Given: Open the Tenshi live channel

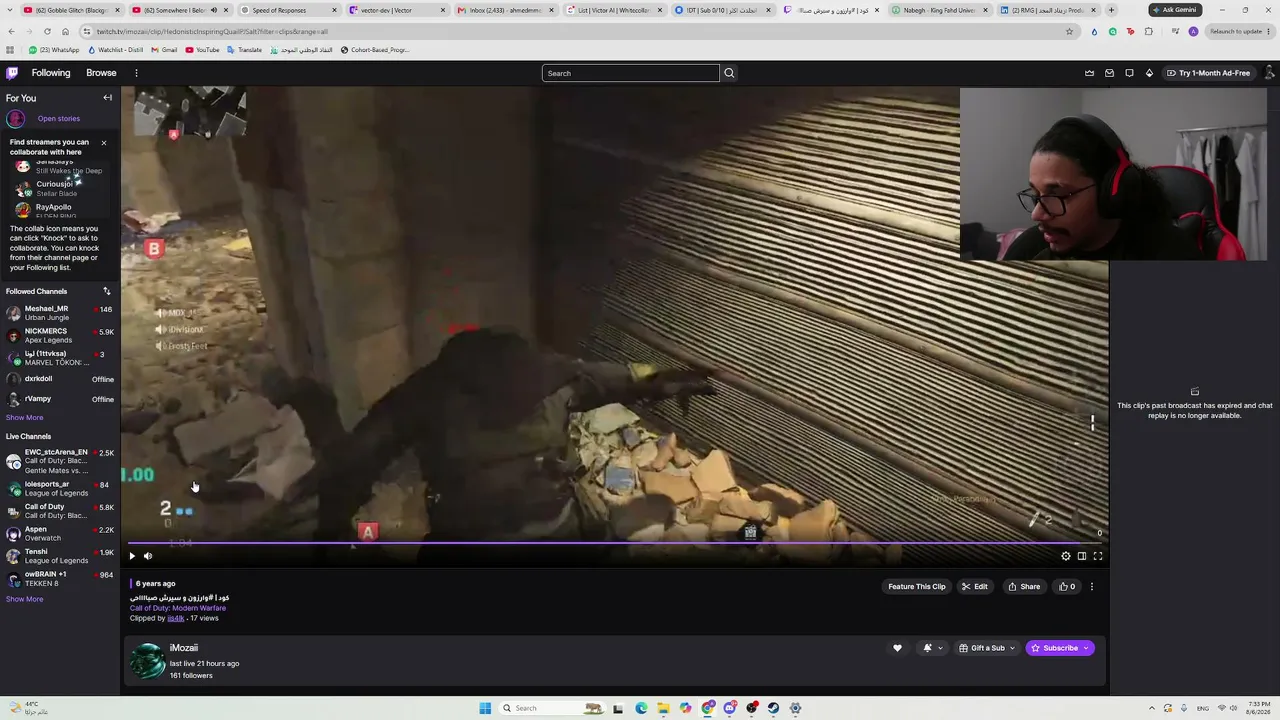Looking at the screenshot, I should [x=60, y=556].
